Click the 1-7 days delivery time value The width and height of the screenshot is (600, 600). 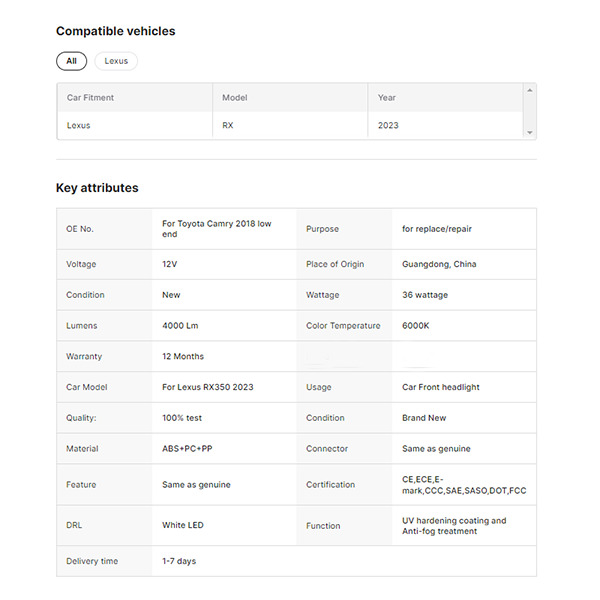[x=179, y=561]
